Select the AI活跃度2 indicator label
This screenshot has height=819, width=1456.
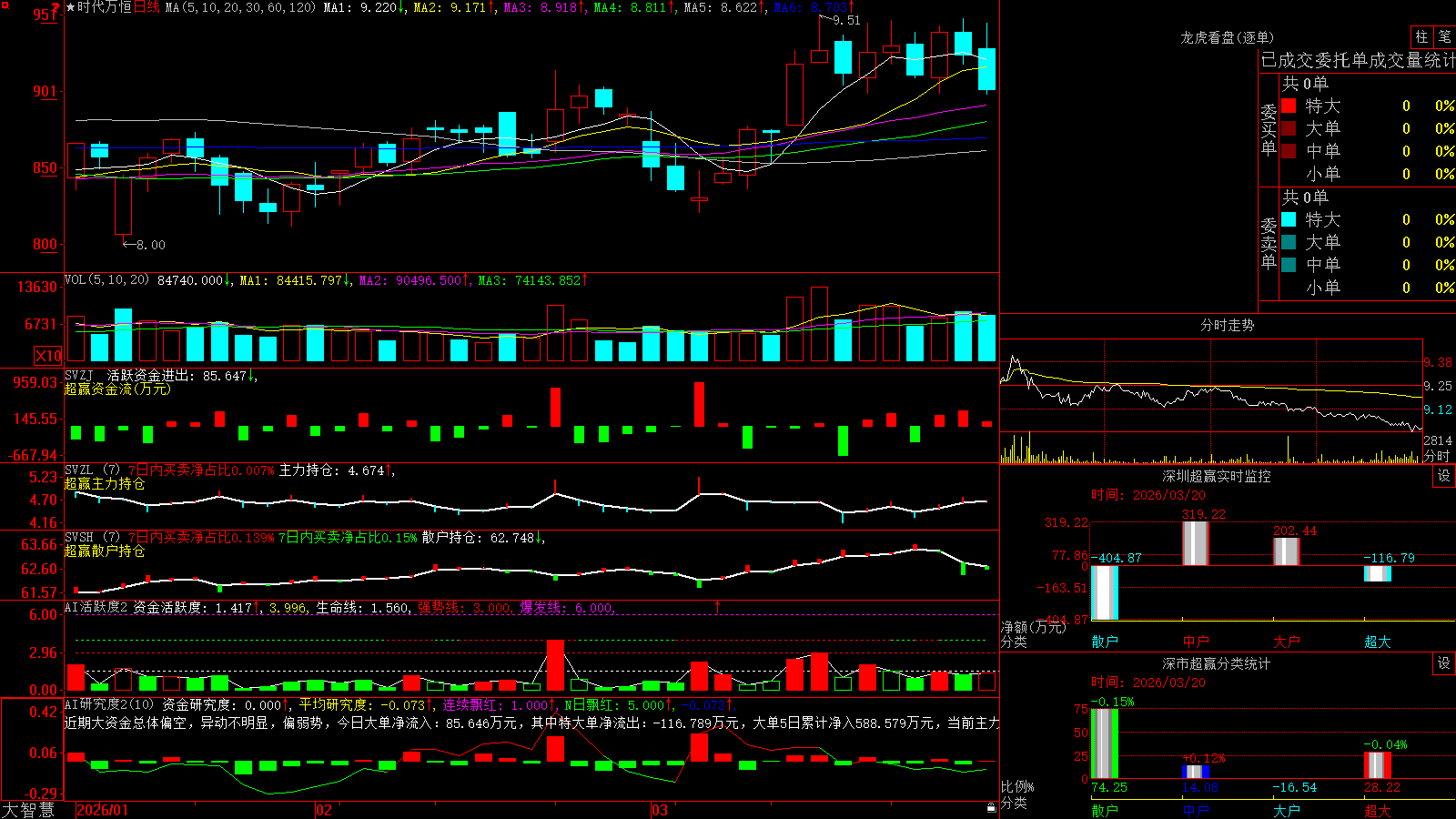pos(96,607)
